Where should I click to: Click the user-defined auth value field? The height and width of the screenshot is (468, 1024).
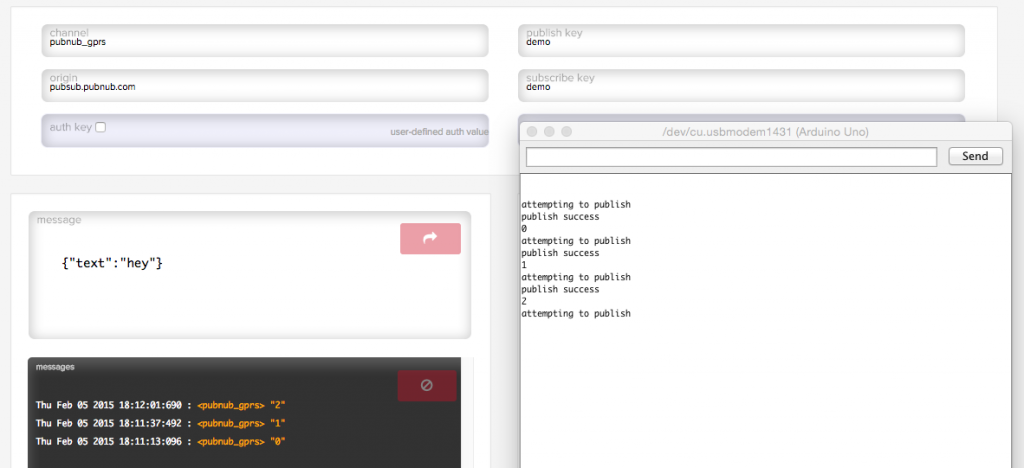[x=300, y=131]
